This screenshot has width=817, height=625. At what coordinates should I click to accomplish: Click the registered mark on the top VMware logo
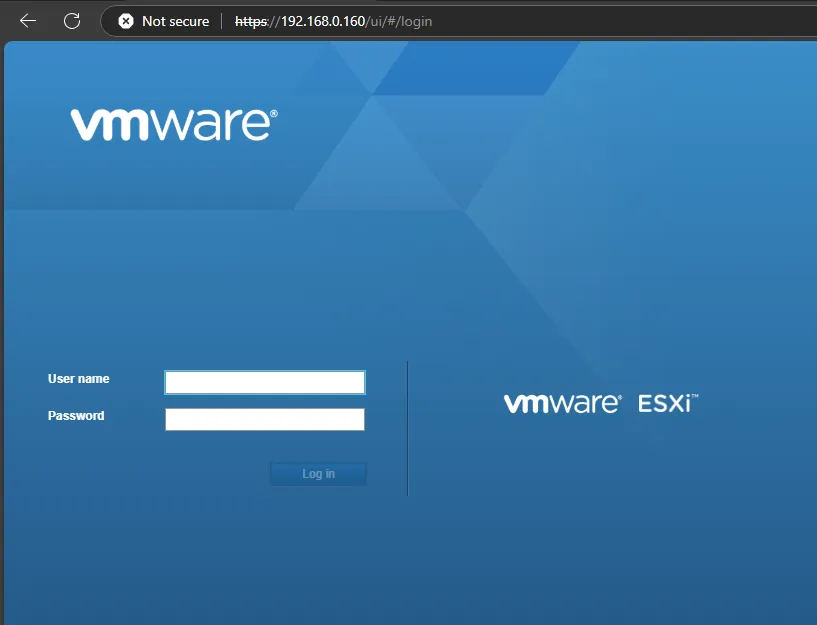tap(274, 114)
